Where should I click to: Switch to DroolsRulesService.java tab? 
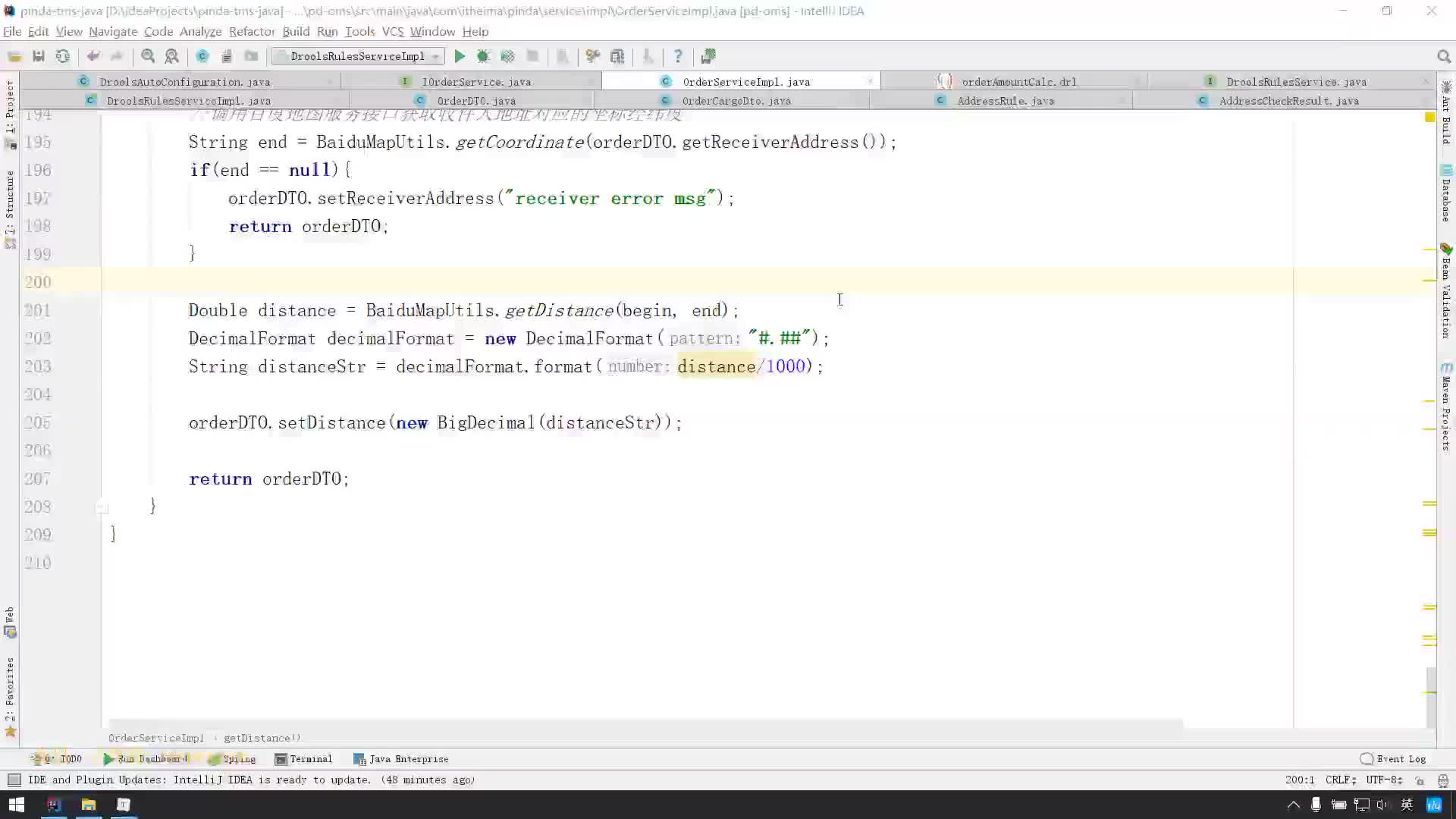coord(1296,81)
